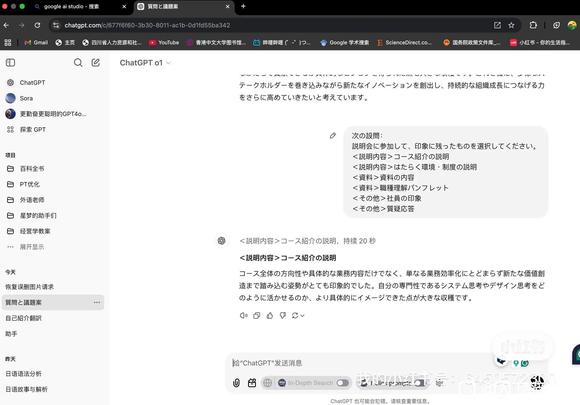Open the new browser tab plus button
580x405 pixels.
(243, 6)
